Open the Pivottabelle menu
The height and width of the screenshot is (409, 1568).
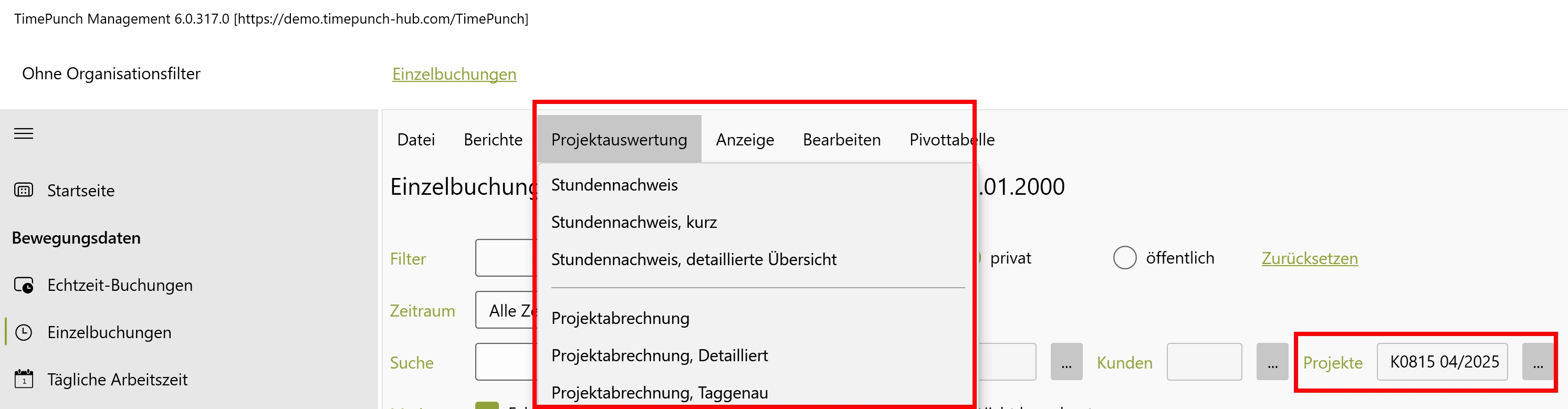pyautogui.click(x=952, y=139)
